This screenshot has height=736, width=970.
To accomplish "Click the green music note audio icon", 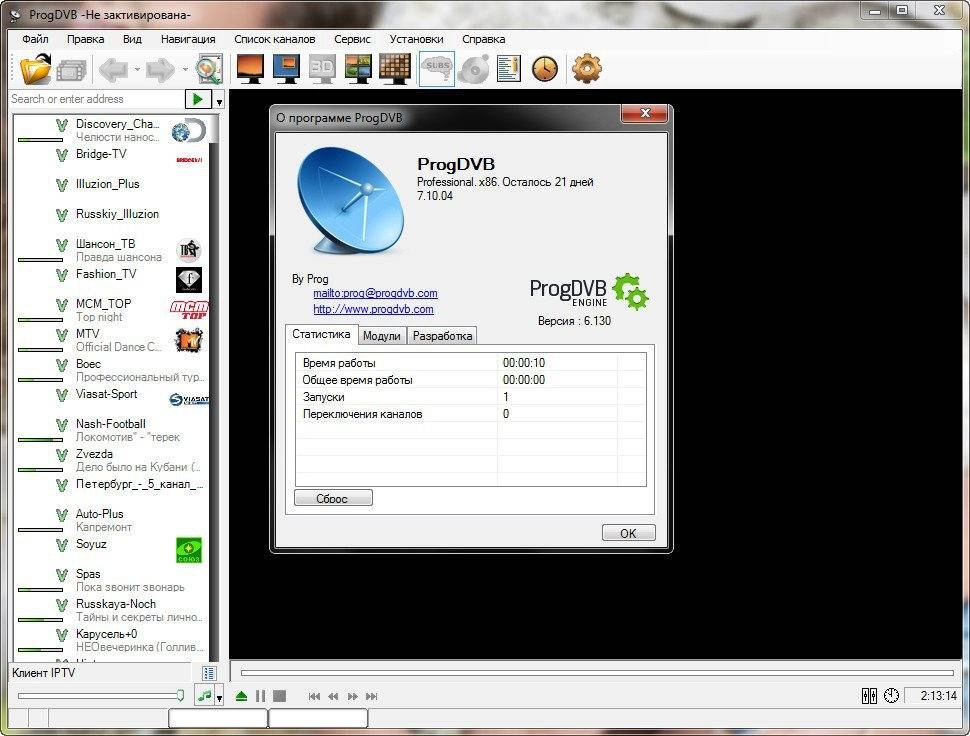I will click(204, 696).
